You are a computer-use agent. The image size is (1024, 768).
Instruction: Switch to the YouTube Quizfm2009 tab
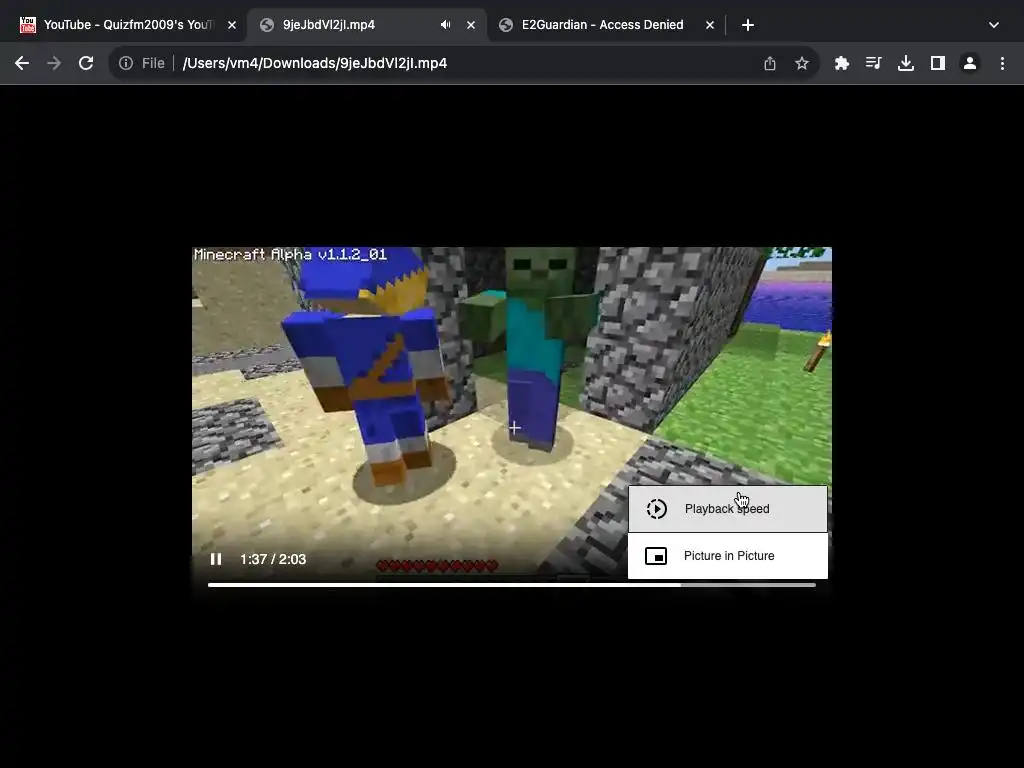[x=127, y=25]
